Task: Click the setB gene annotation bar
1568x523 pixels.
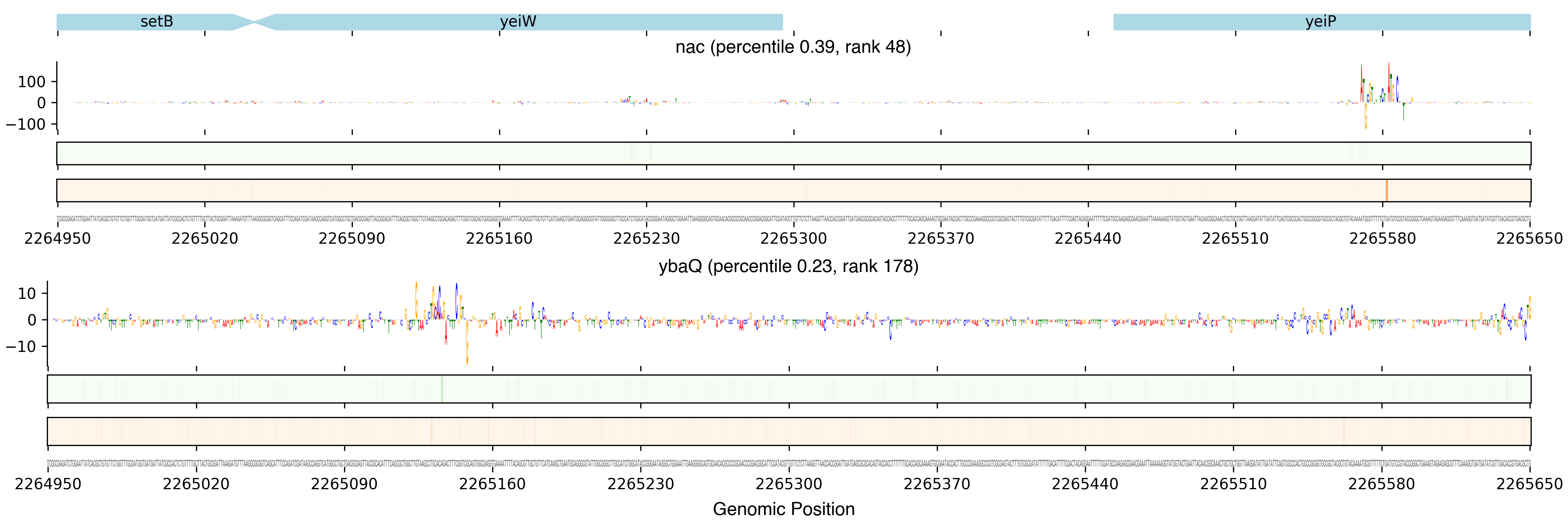Action: (x=156, y=22)
